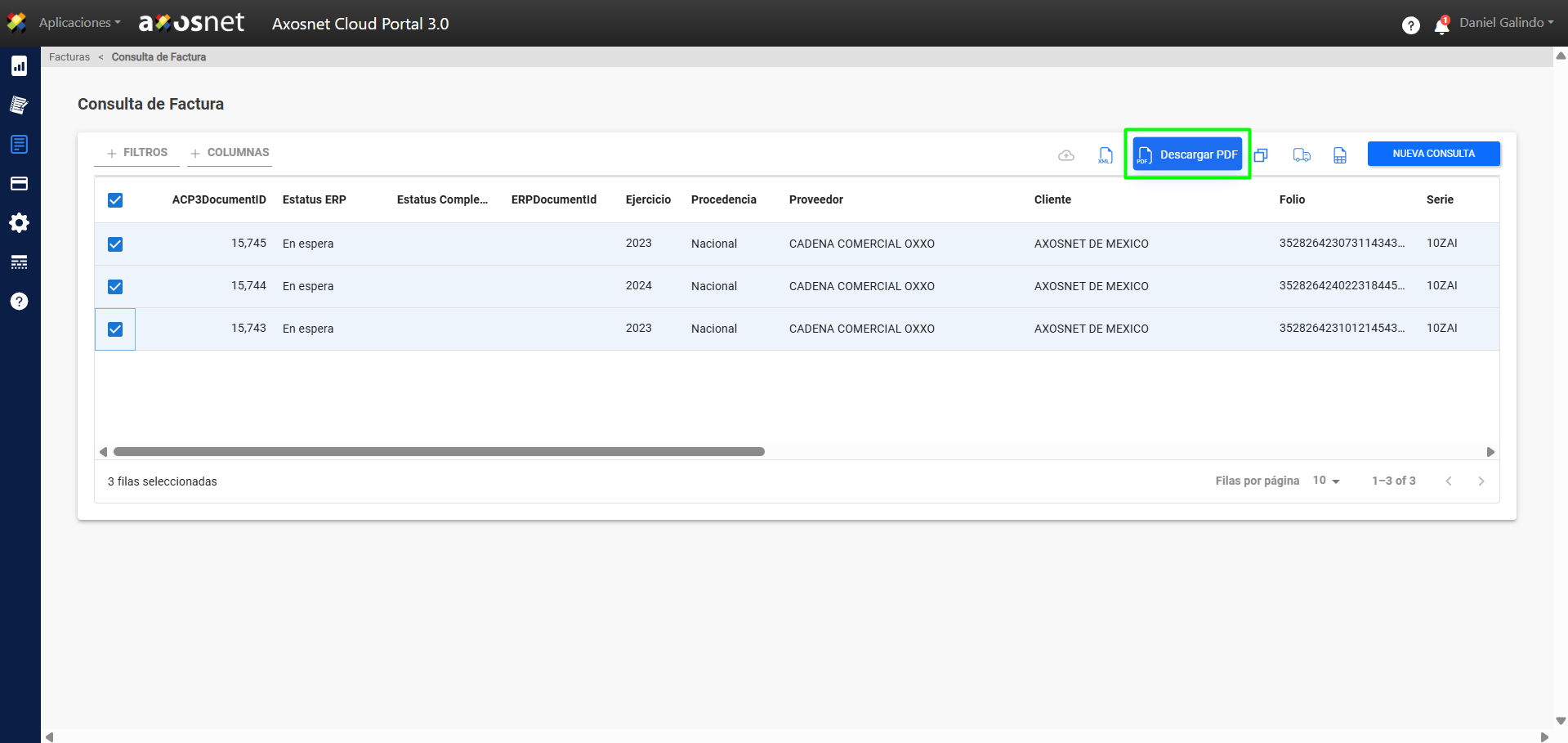Viewport: 1568px width, 743px height.
Task: Open the dashboard chart icon in sidebar
Action: 20,66
